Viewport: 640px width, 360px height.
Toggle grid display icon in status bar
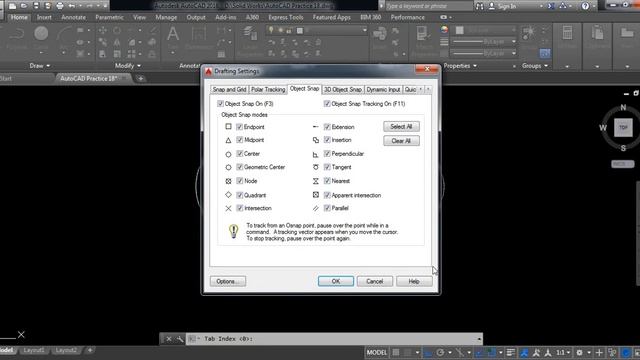tap(396, 352)
